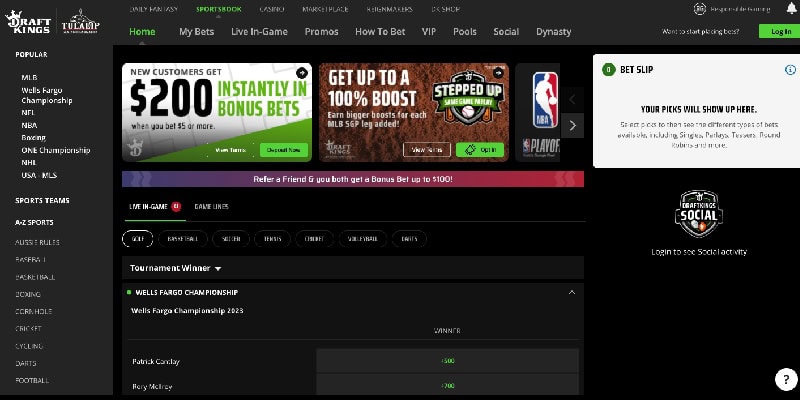Open NBA in Popular list

(29, 125)
